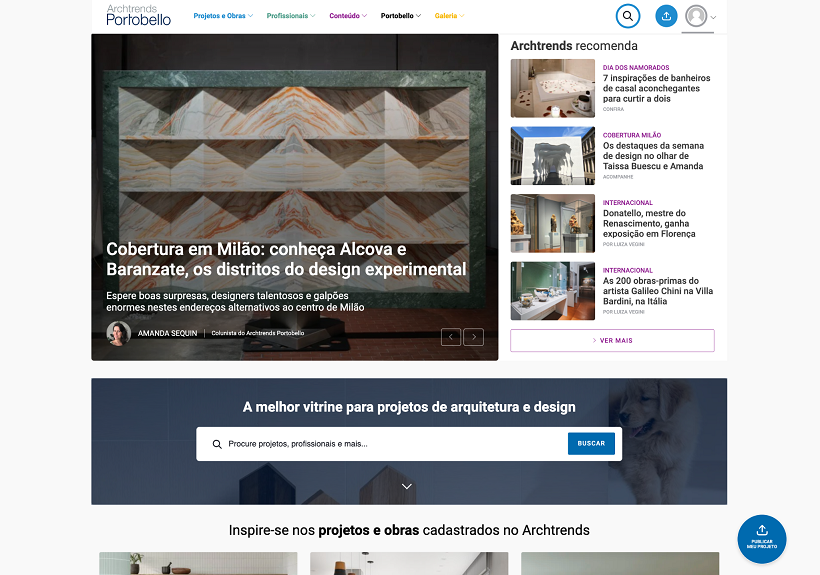Open thumbnail of Donatello exhibition article
820x575 pixels.
pos(553,223)
